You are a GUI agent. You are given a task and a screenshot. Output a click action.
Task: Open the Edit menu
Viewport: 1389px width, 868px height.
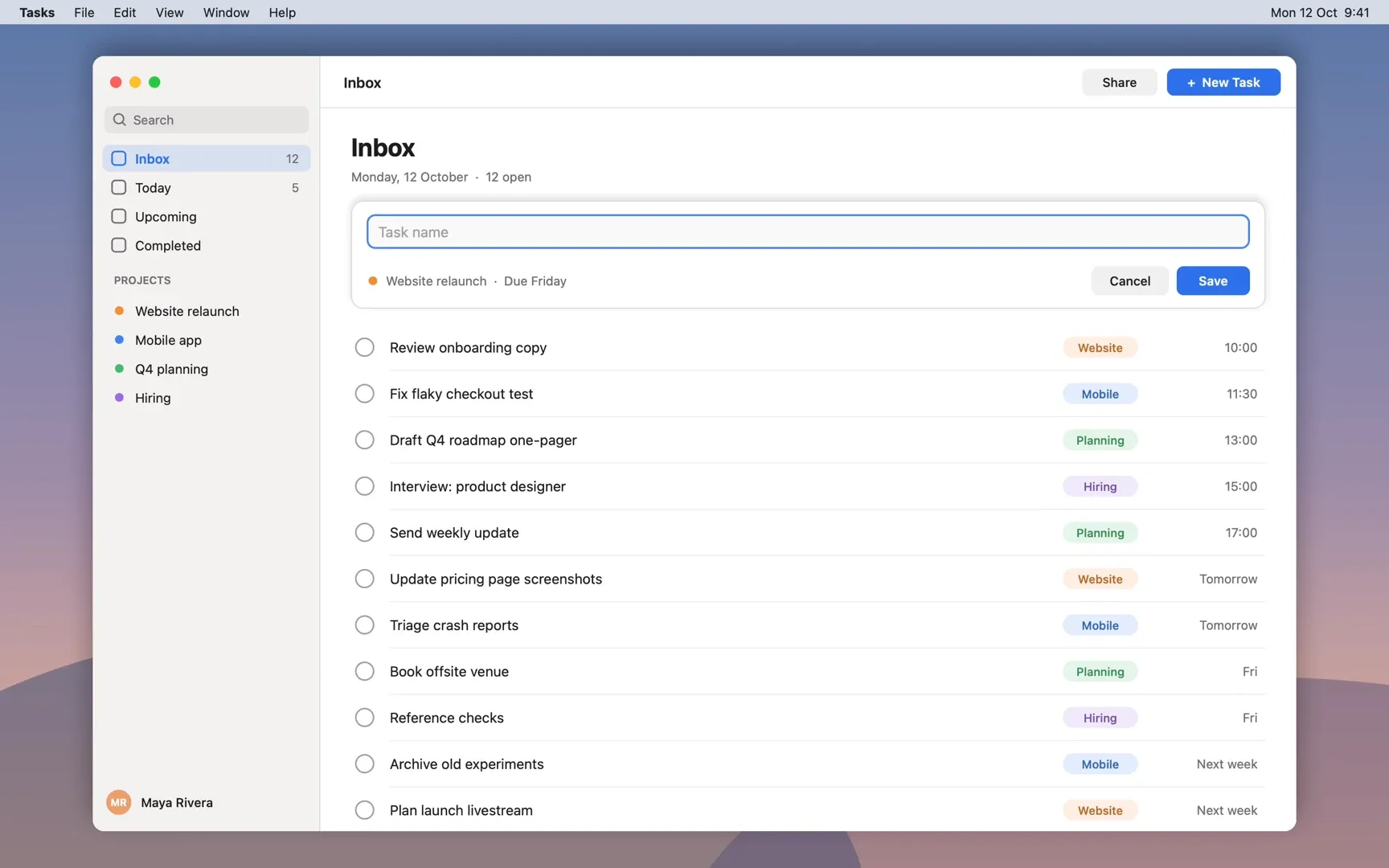click(125, 12)
